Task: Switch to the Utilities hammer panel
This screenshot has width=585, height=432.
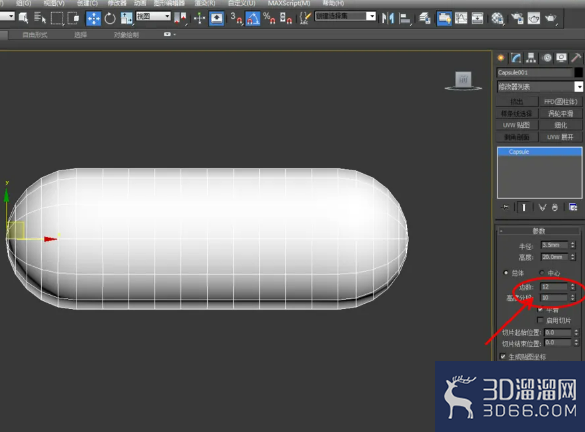Action: (576, 58)
